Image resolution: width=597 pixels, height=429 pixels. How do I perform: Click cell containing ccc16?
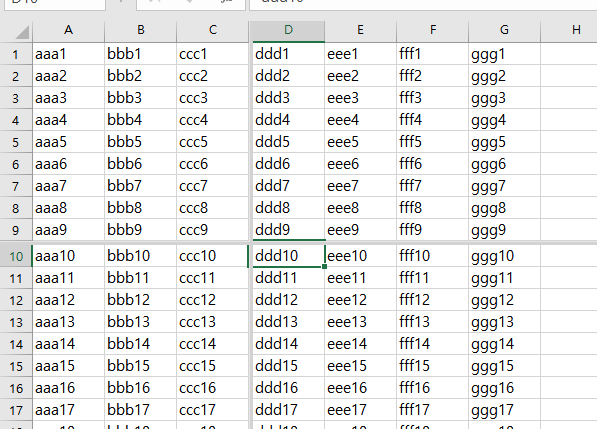coord(212,388)
